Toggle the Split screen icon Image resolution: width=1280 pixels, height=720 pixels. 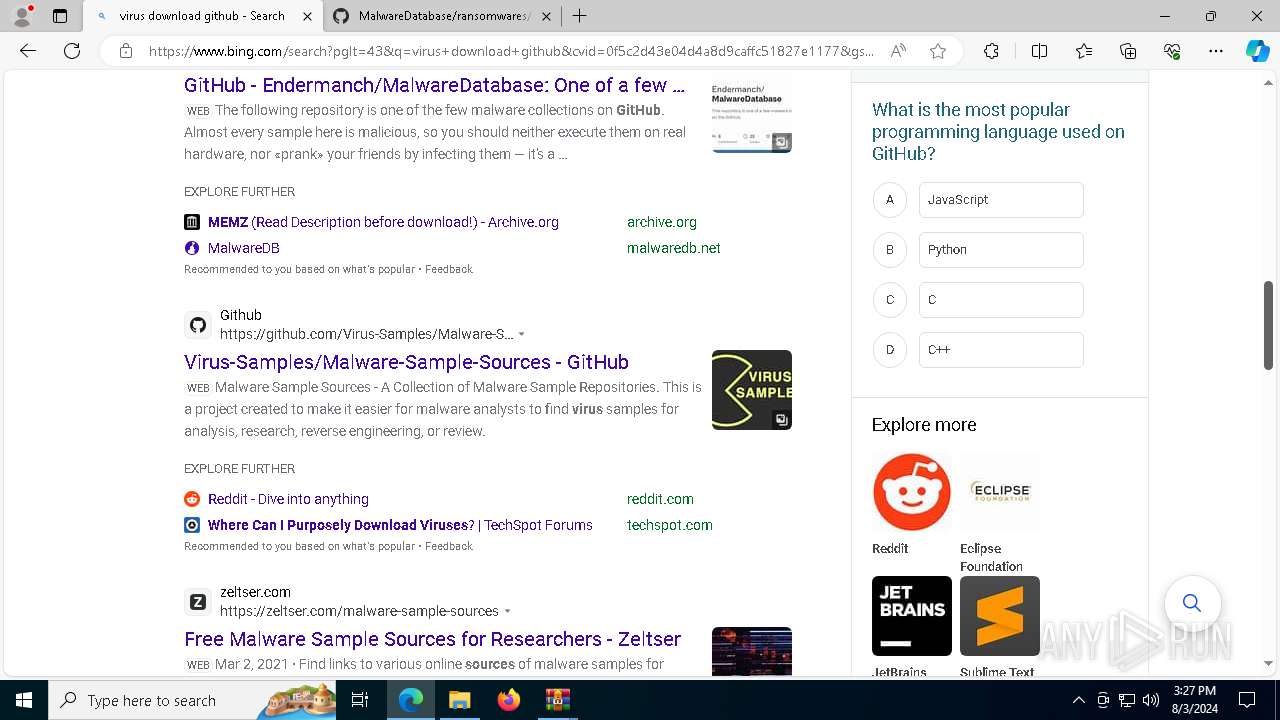point(1039,51)
